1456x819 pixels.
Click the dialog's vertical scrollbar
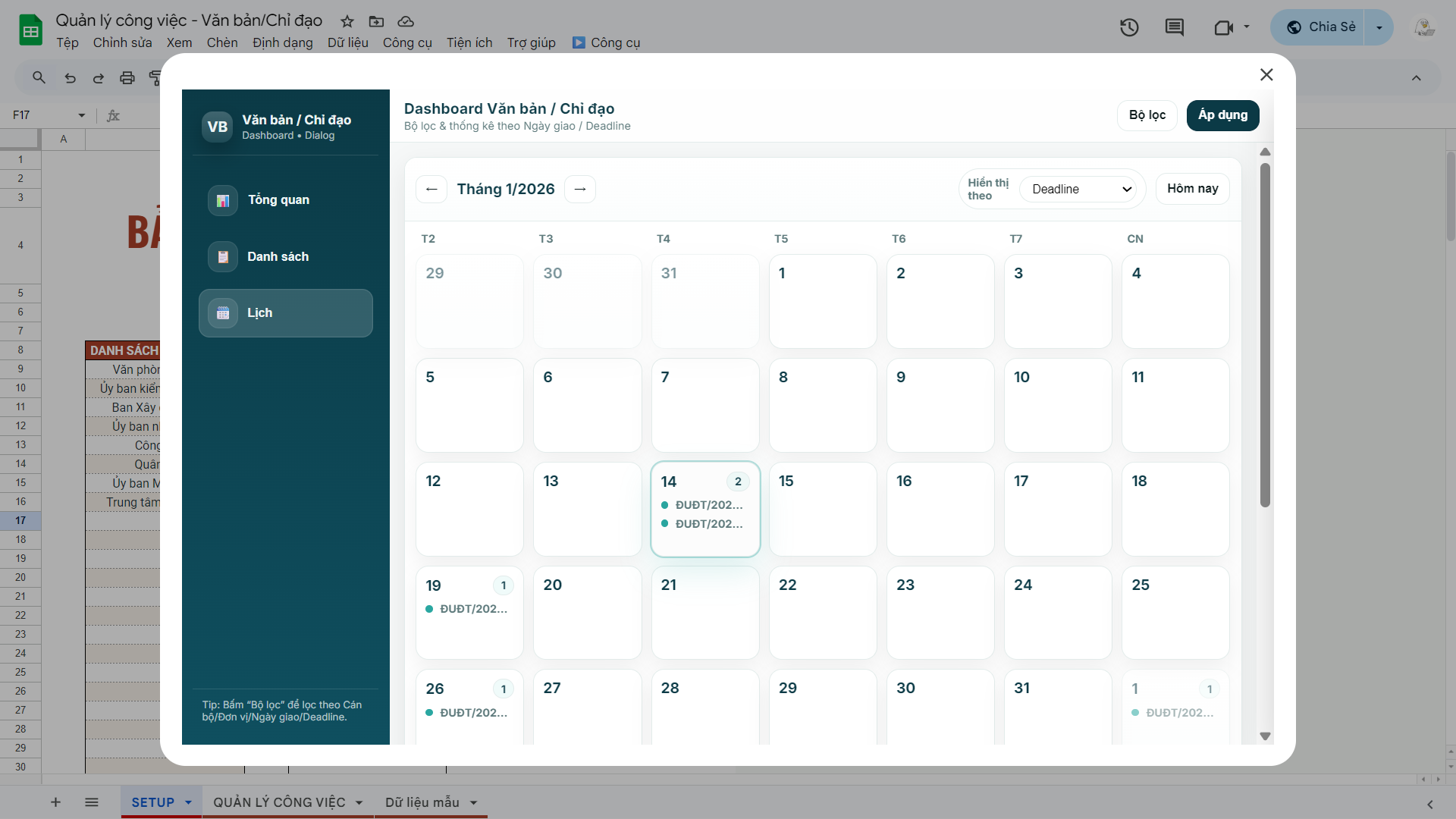[1265, 334]
